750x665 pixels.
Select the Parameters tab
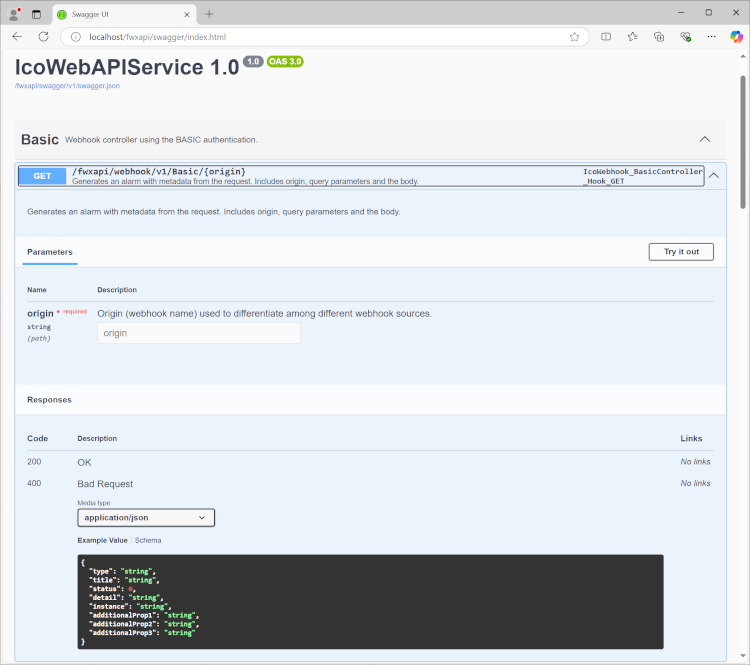point(50,252)
